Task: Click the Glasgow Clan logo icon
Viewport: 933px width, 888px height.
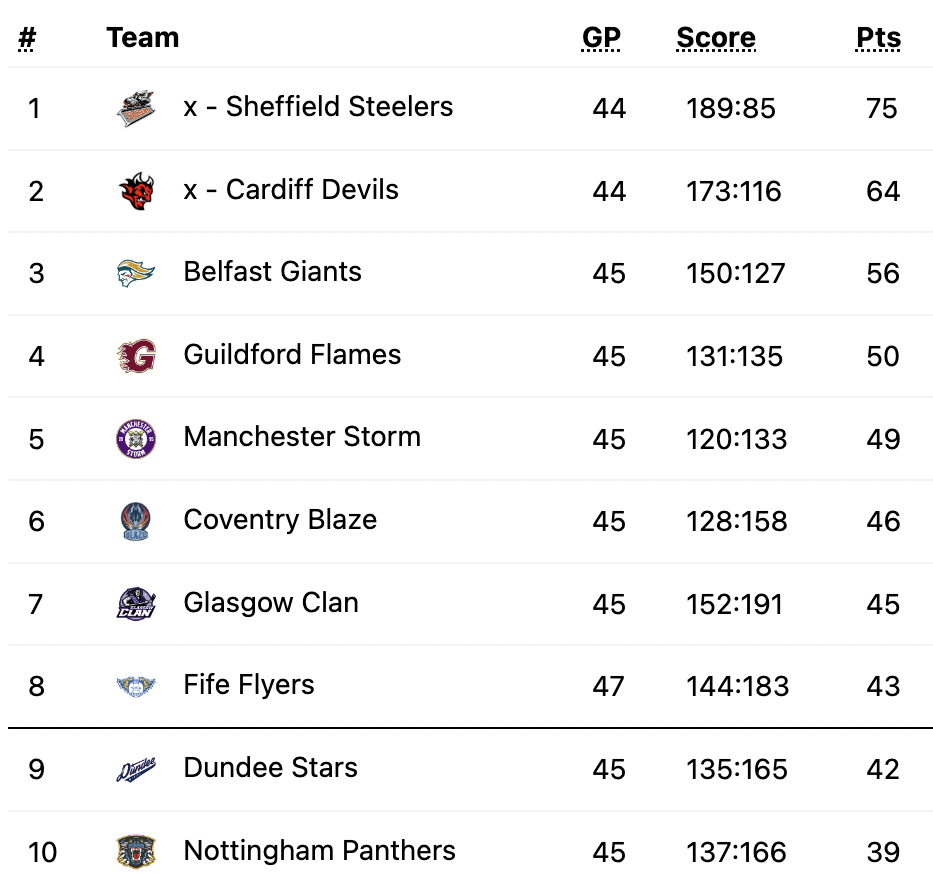Action: (x=136, y=604)
